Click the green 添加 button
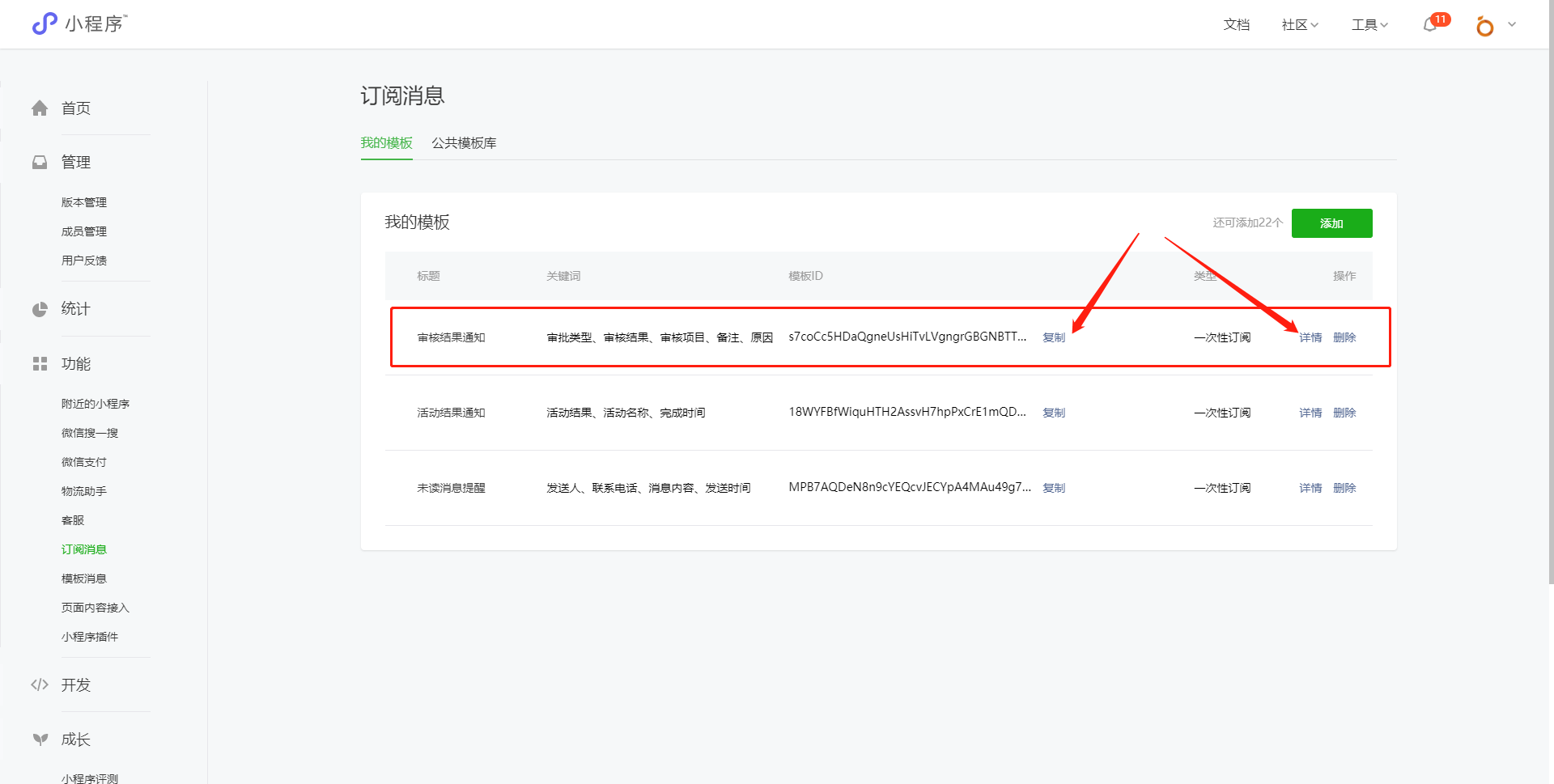The height and width of the screenshot is (784, 1554). point(1331,223)
